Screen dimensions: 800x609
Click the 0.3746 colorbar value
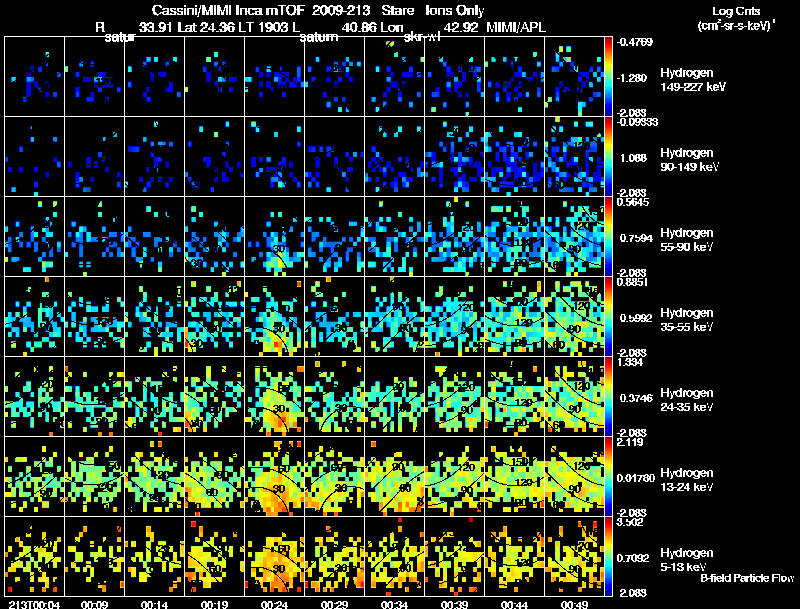point(636,398)
